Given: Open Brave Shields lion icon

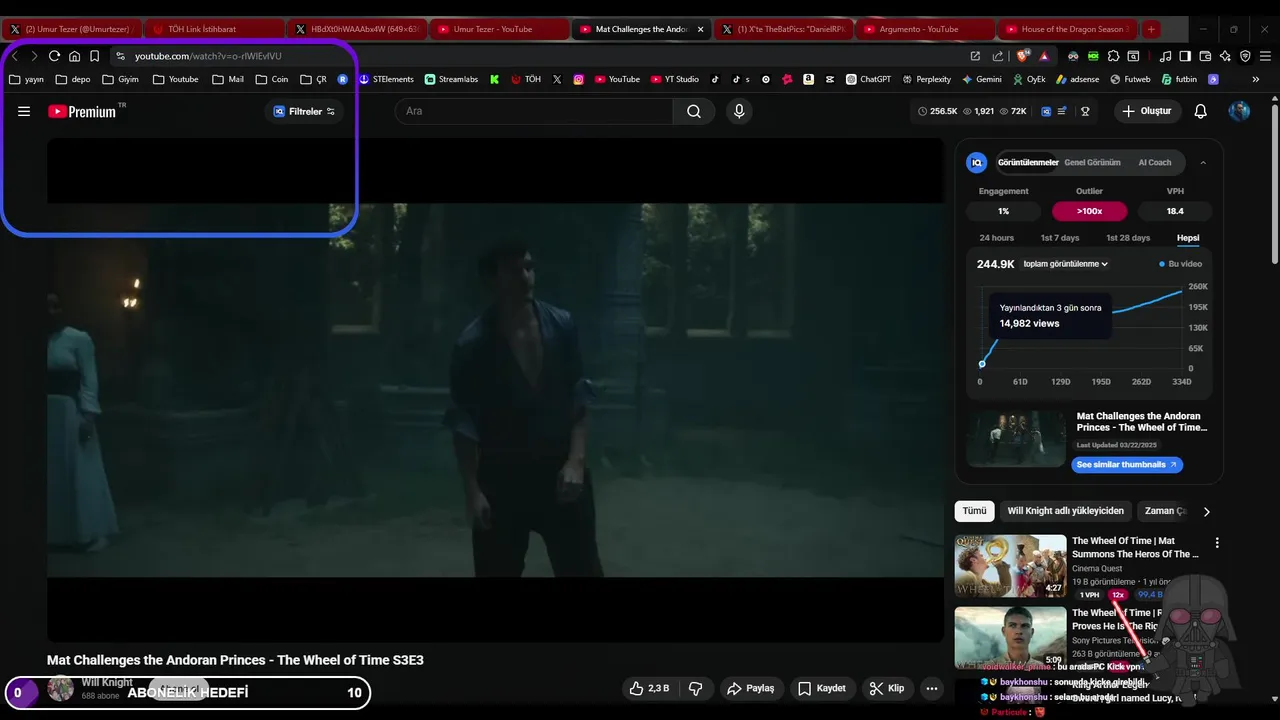Looking at the screenshot, I should 1023,56.
